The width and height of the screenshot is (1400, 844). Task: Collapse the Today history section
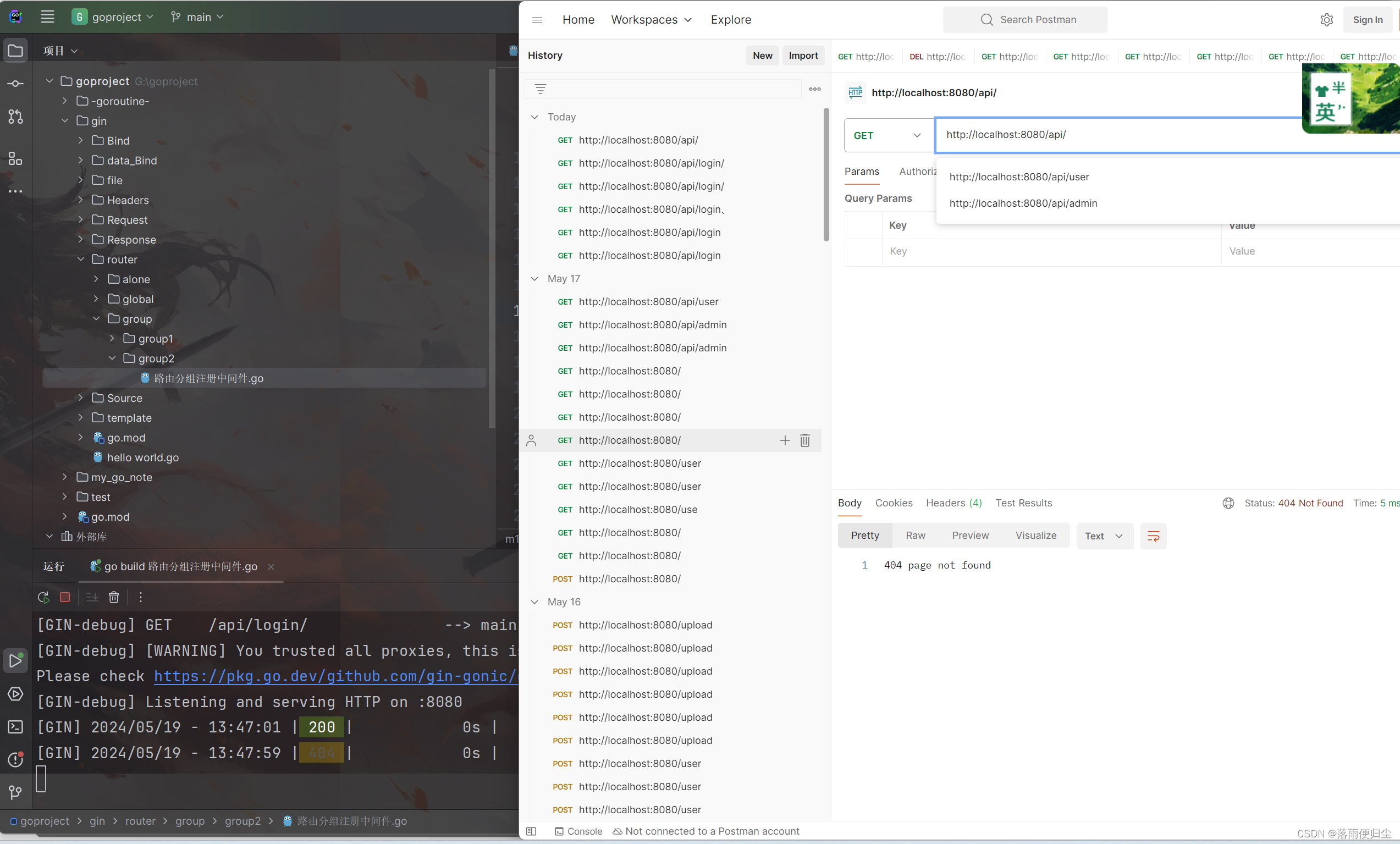(534, 117)
